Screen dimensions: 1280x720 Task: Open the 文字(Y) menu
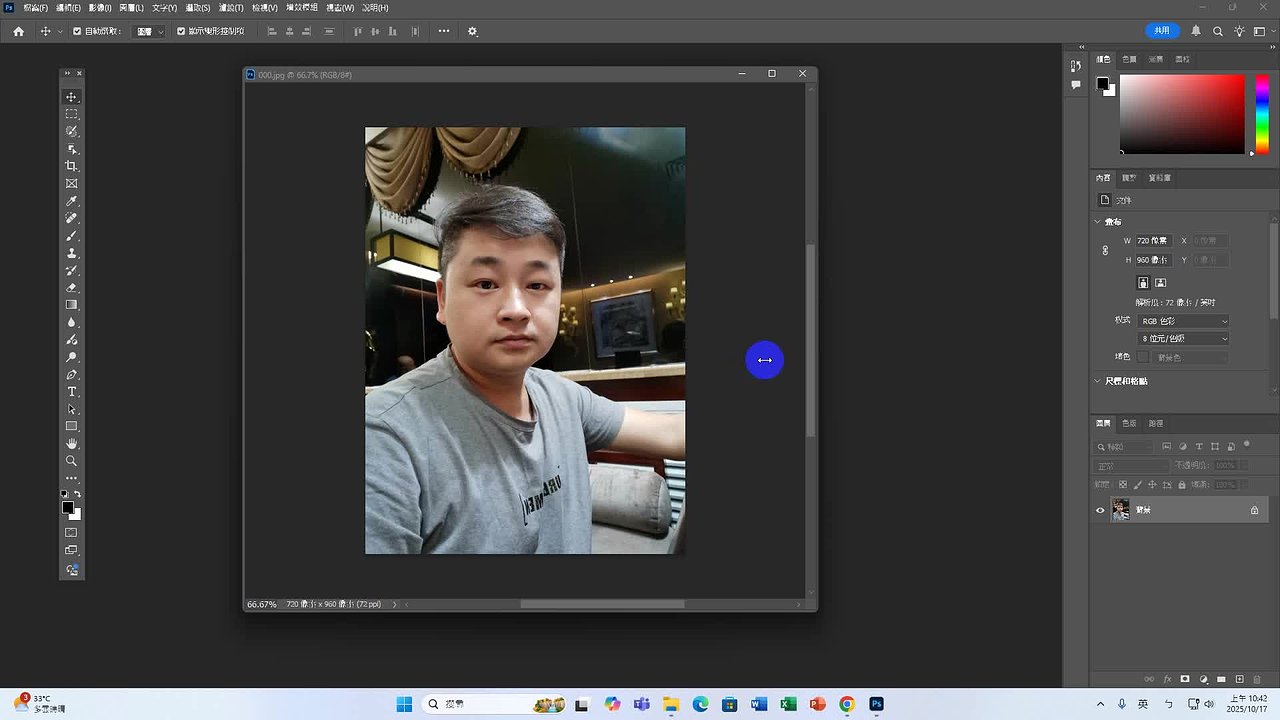coord(164,8)
